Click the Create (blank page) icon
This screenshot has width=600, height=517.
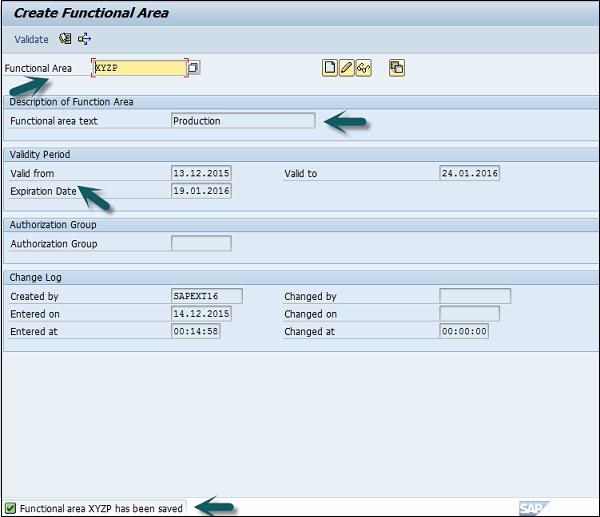coord(329,68)
